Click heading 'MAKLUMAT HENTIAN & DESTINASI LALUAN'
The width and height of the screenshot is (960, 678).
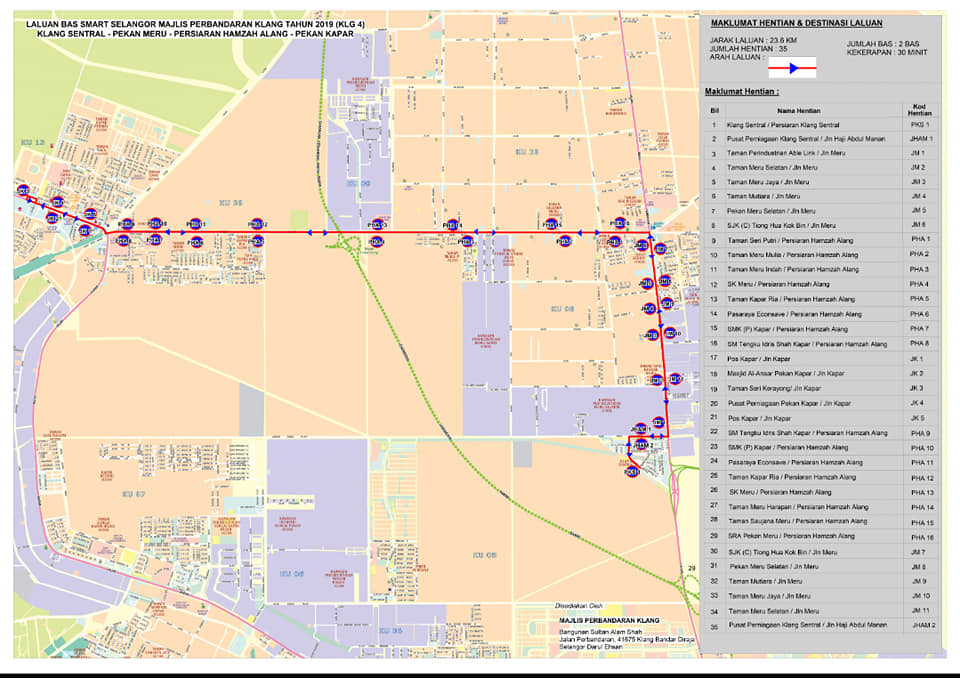tap(797, 23)
